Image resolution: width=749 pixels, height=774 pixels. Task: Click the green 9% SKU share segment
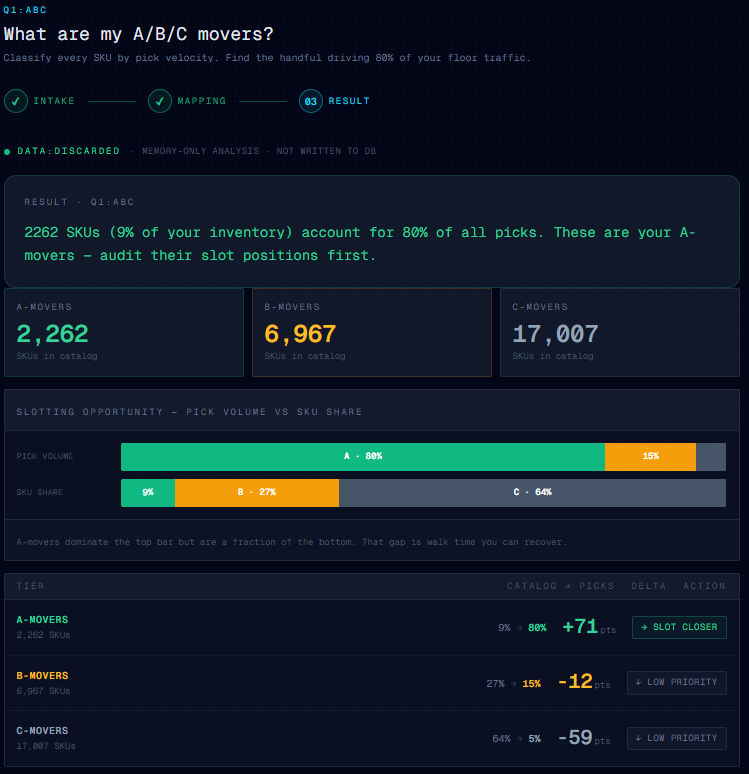click(148, 493)
